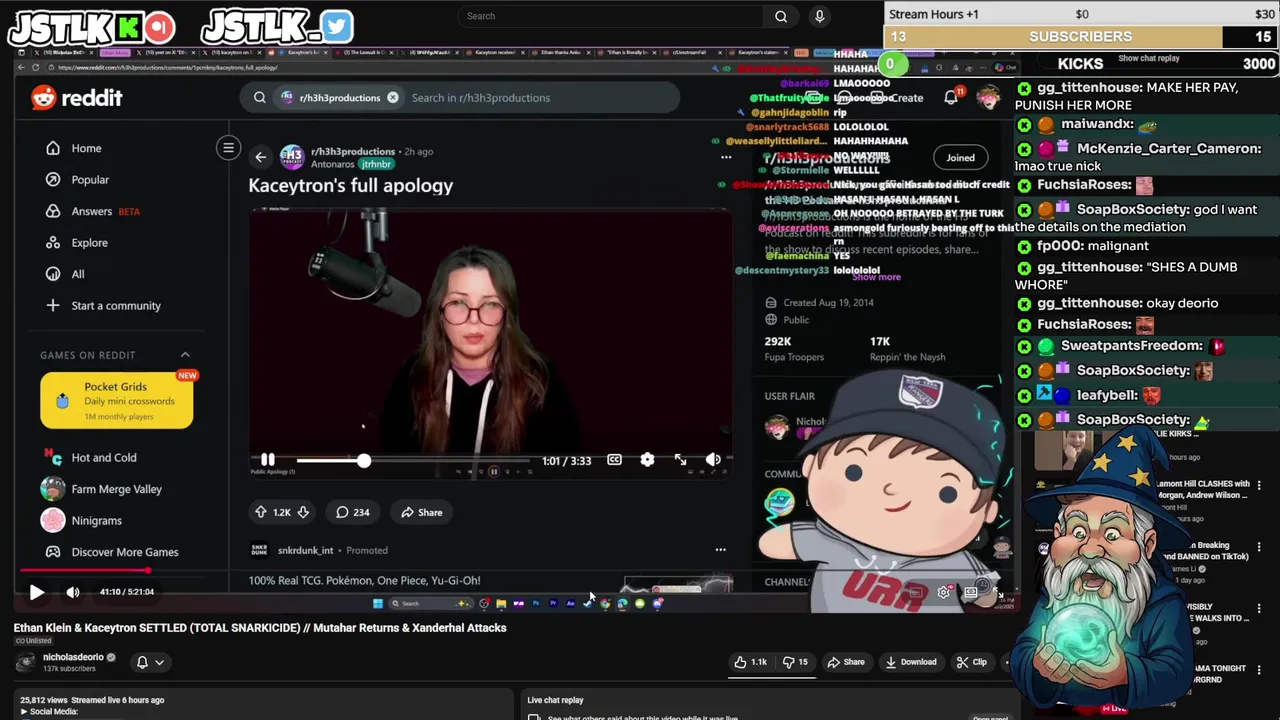Click the YouTube Share button

click(846, 662)
